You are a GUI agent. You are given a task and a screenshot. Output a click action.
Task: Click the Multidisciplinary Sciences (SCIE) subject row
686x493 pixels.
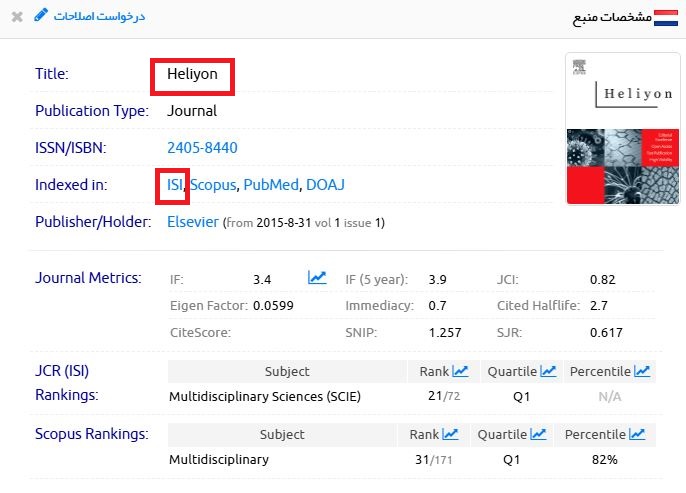(x=265, y=397)
